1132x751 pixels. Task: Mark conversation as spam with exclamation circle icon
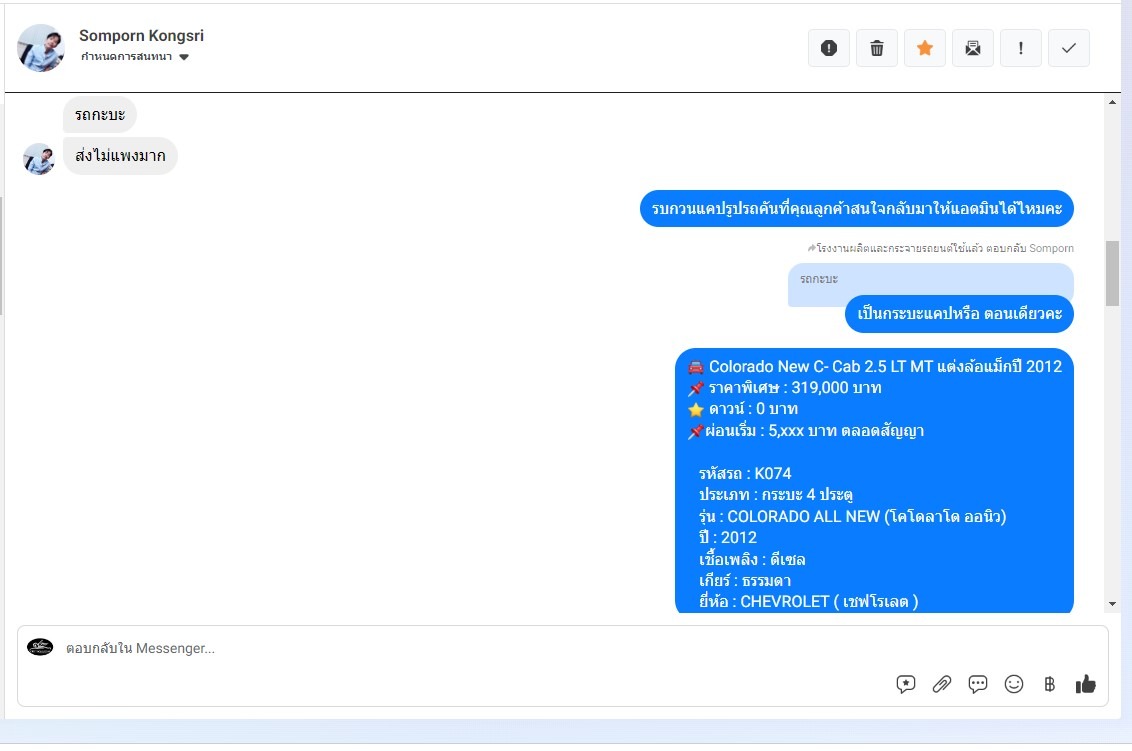tap(829, 48)
